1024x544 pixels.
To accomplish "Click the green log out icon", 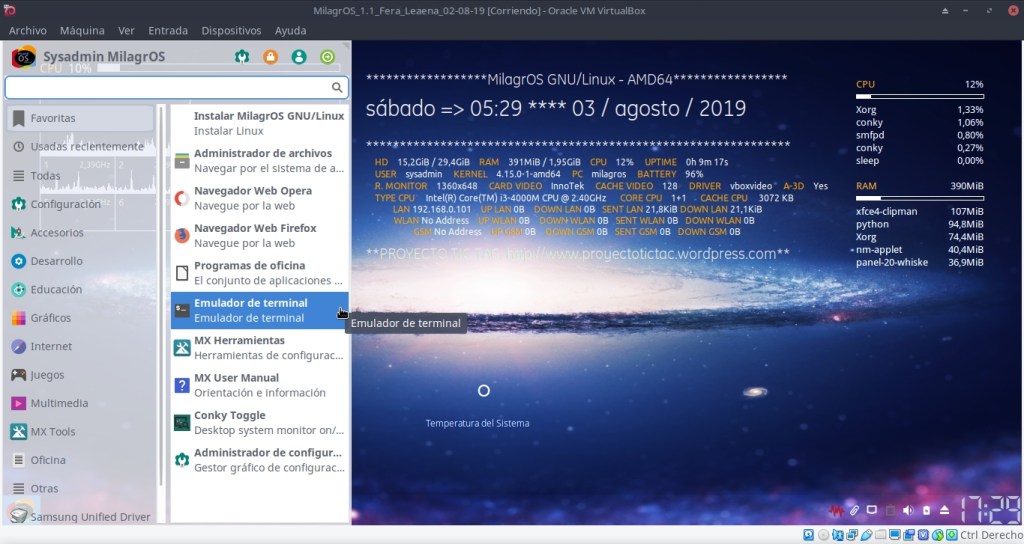I will coord(328,57).
